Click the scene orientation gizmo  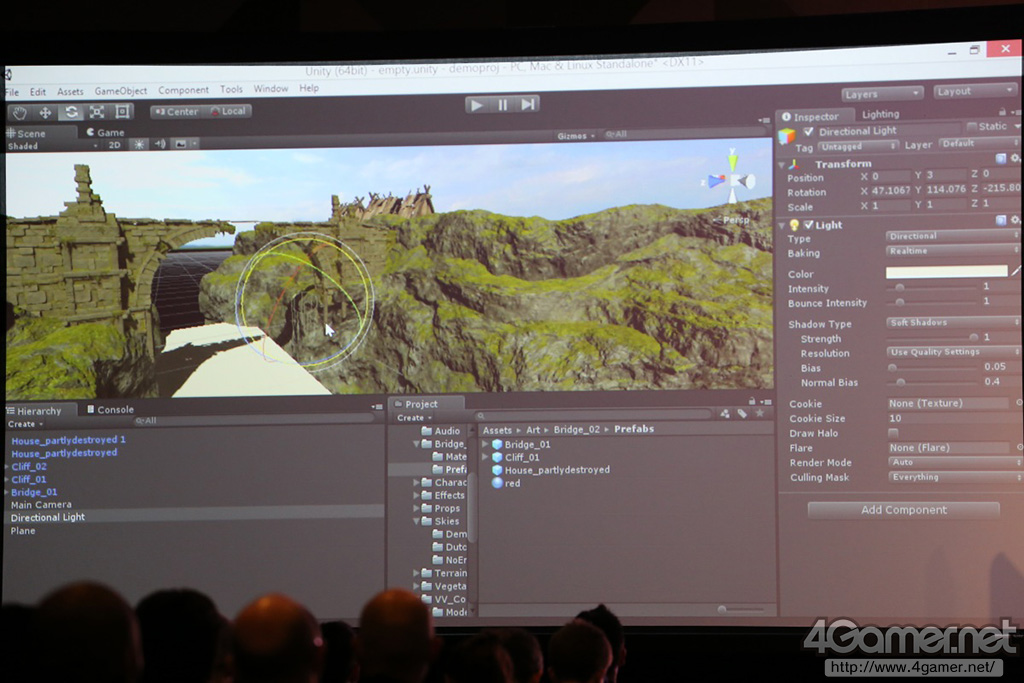(x=732, y=178)
